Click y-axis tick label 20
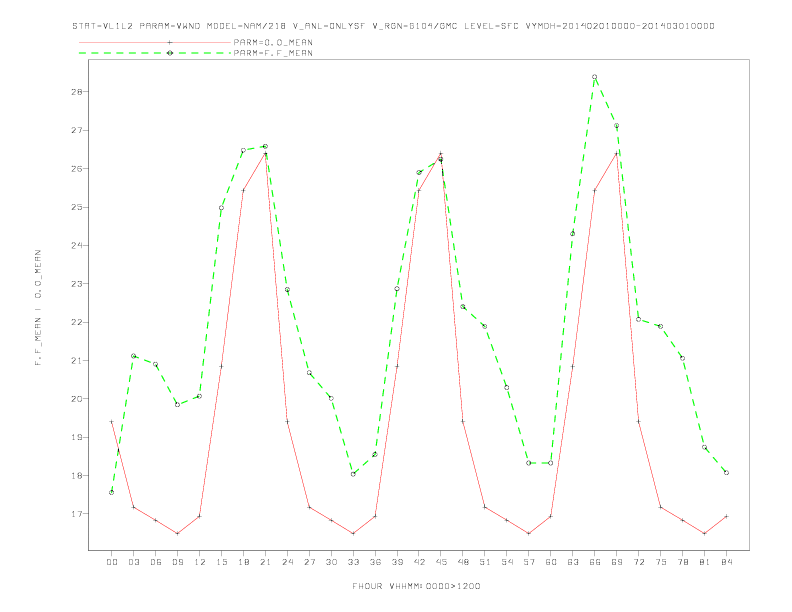The height and width of the screenshot is (612, 792). pyautogui.click(x=77, y=399)
